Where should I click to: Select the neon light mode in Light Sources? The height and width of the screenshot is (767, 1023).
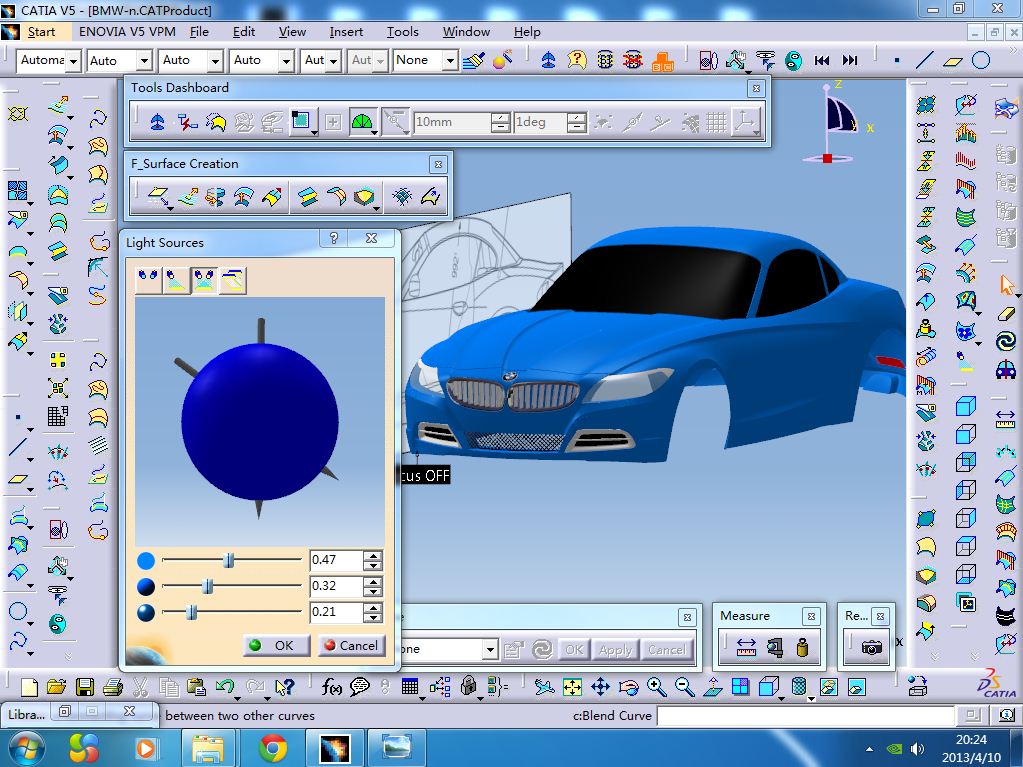point(233,280)
